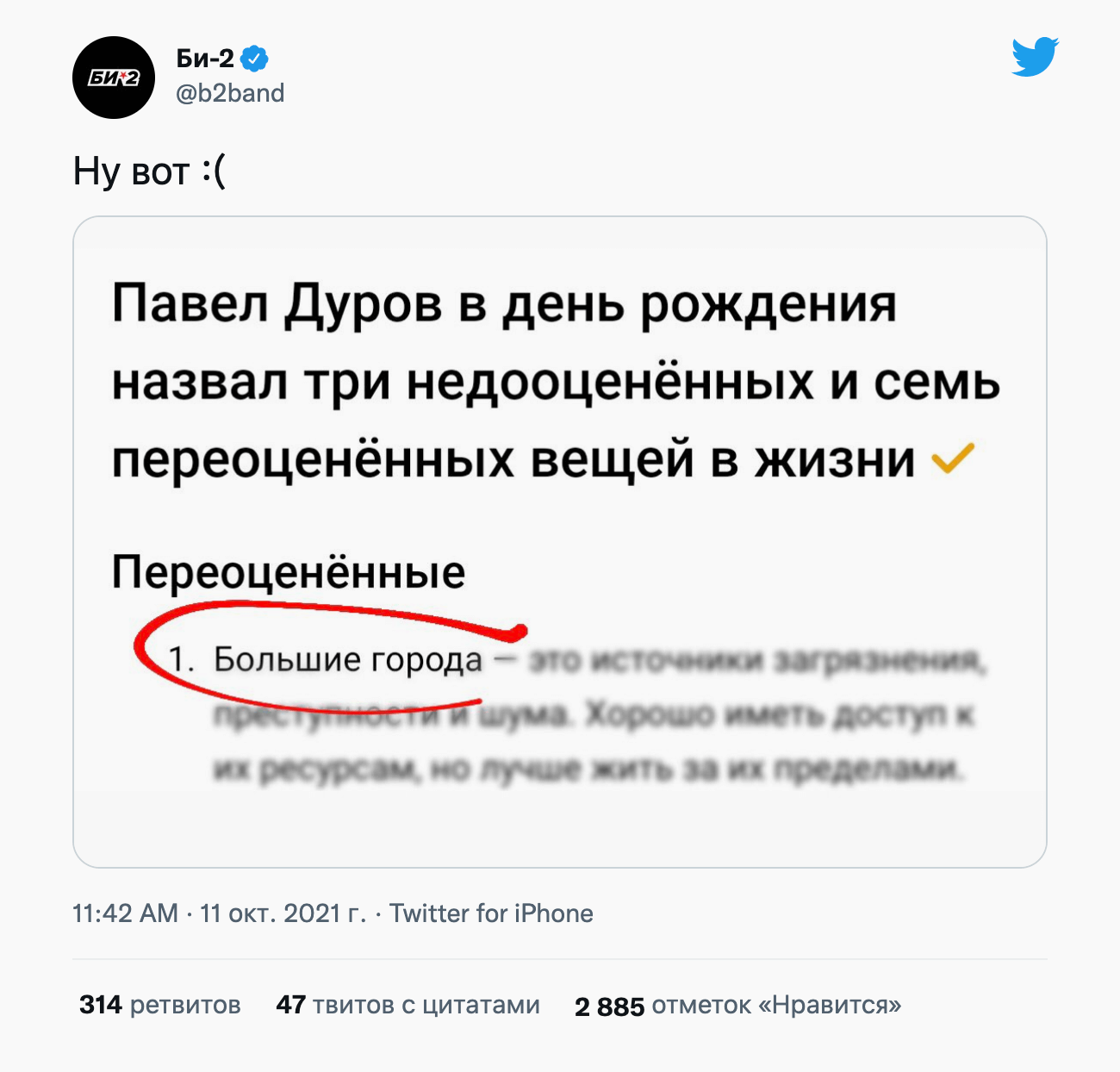This screenshot has height=1072, width=1120.
Task: Click the headline line "назвал три недооценённых и семь"
Action: tap(556, 382)
